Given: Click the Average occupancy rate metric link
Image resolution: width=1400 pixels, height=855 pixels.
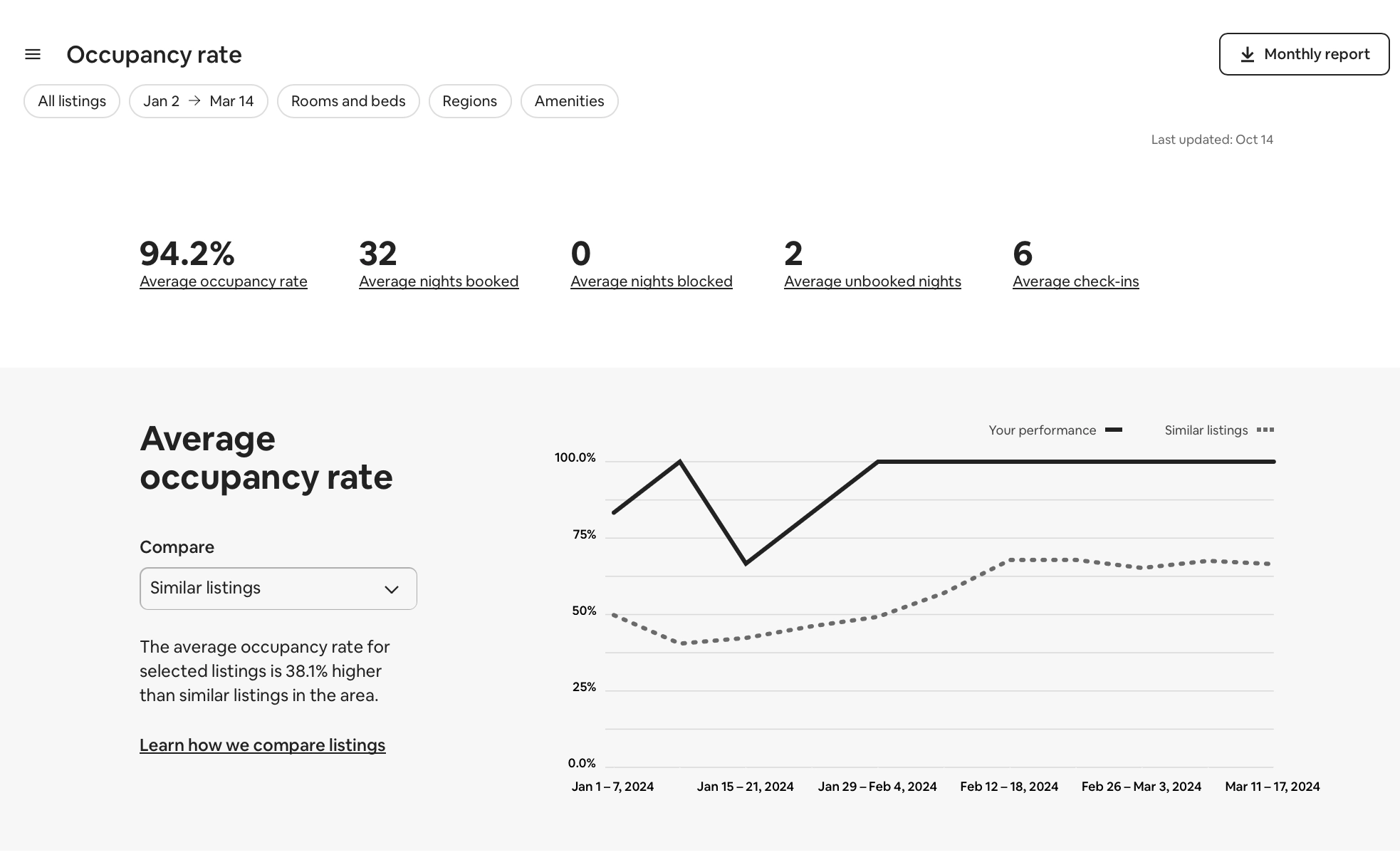Looking at the screenshot, I should 223,281.
